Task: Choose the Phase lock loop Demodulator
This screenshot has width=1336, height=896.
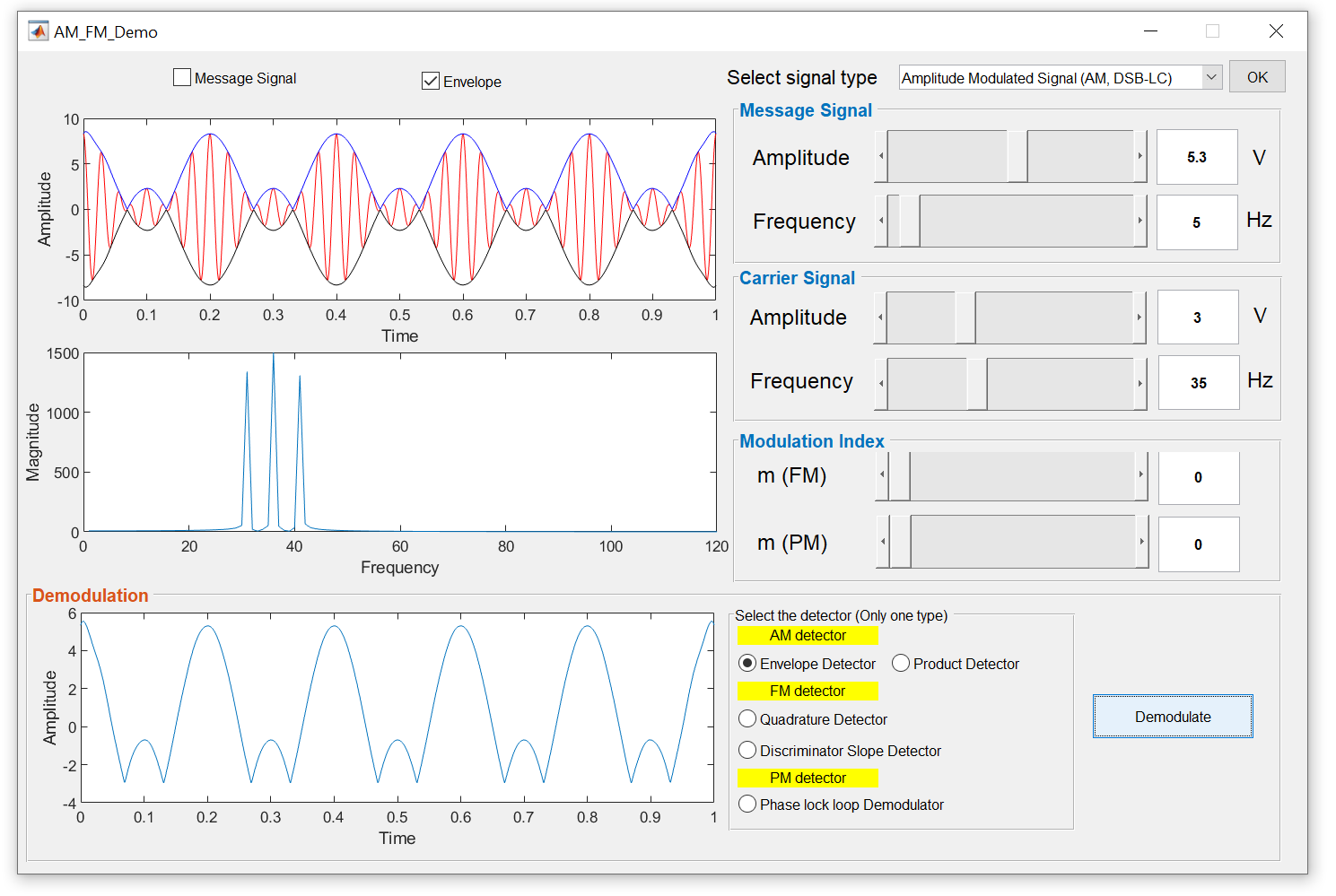Action: point(747,804)
